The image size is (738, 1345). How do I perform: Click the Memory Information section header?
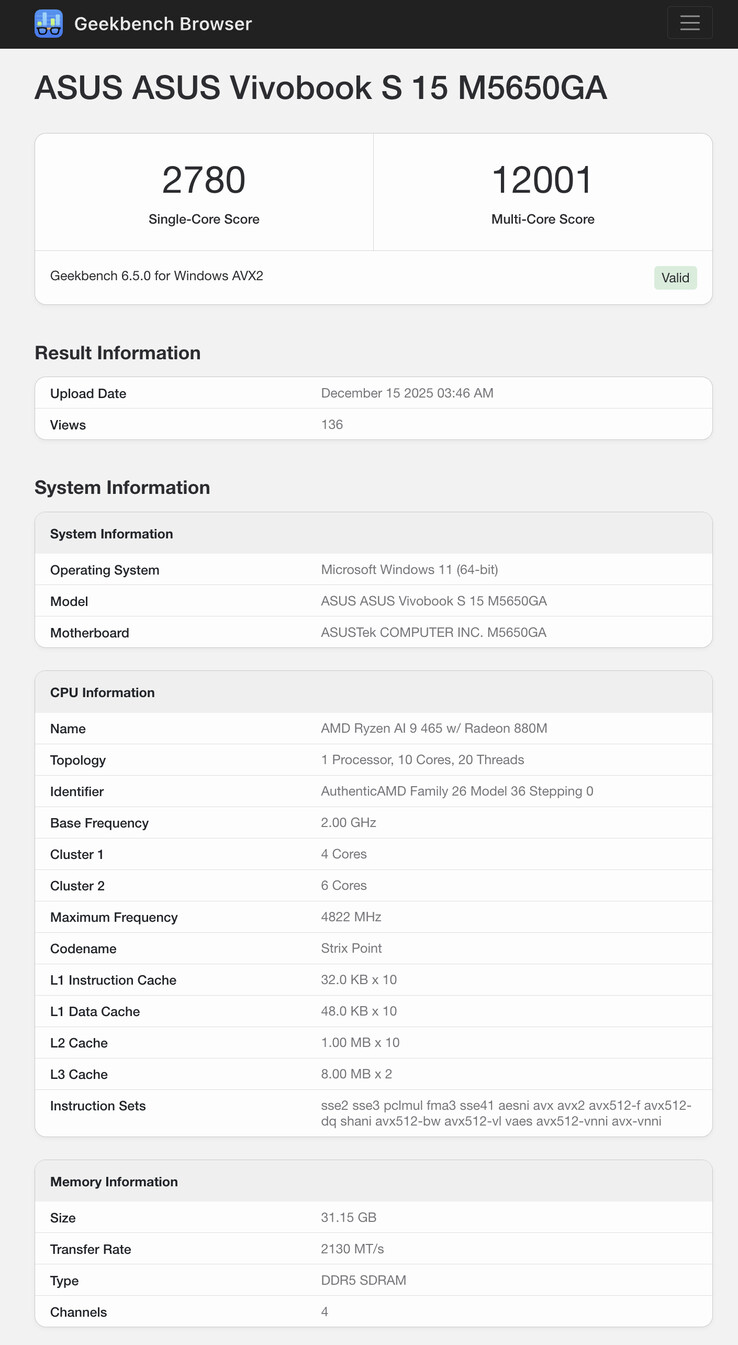coord(113,1181)
